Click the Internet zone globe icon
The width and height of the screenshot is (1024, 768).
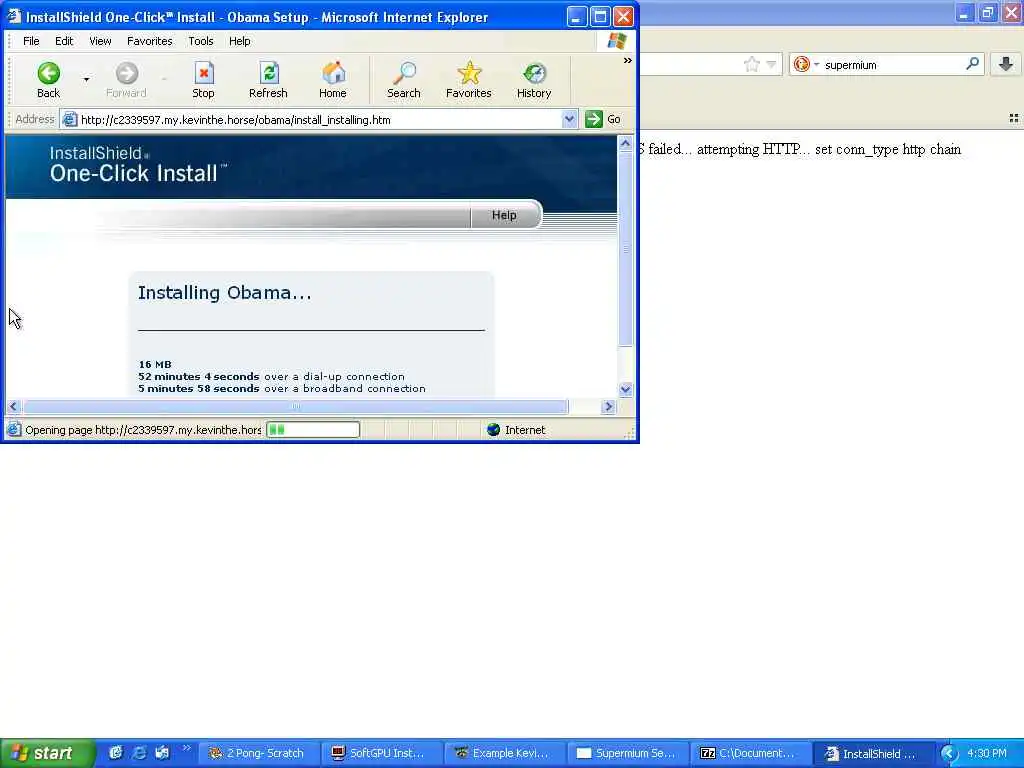(494, 430)
